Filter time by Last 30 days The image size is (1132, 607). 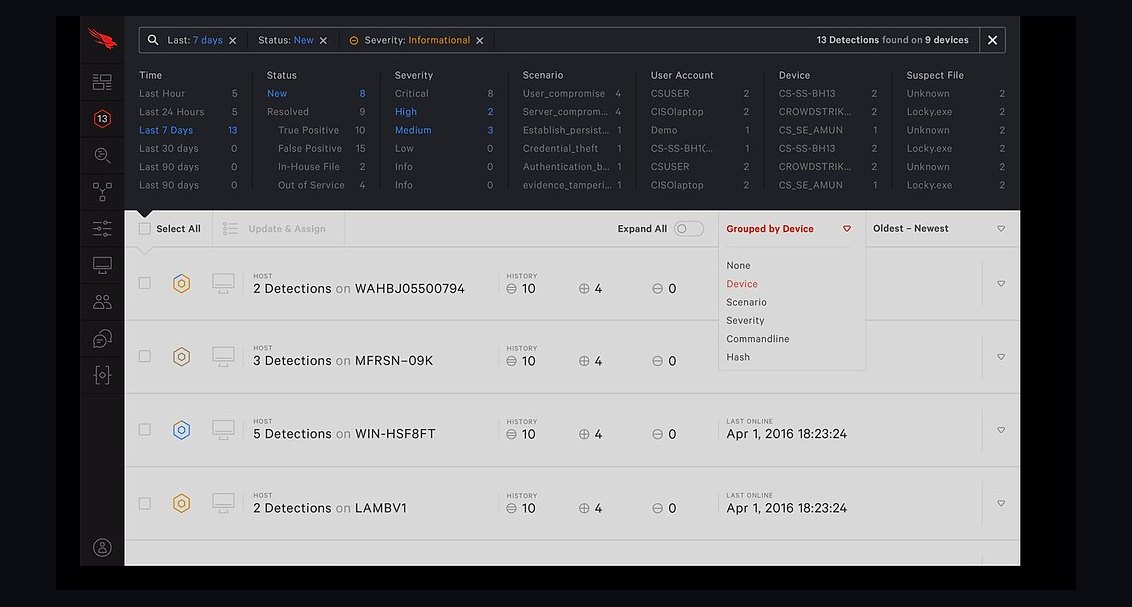pyautogui.click(x=168, y=149)
